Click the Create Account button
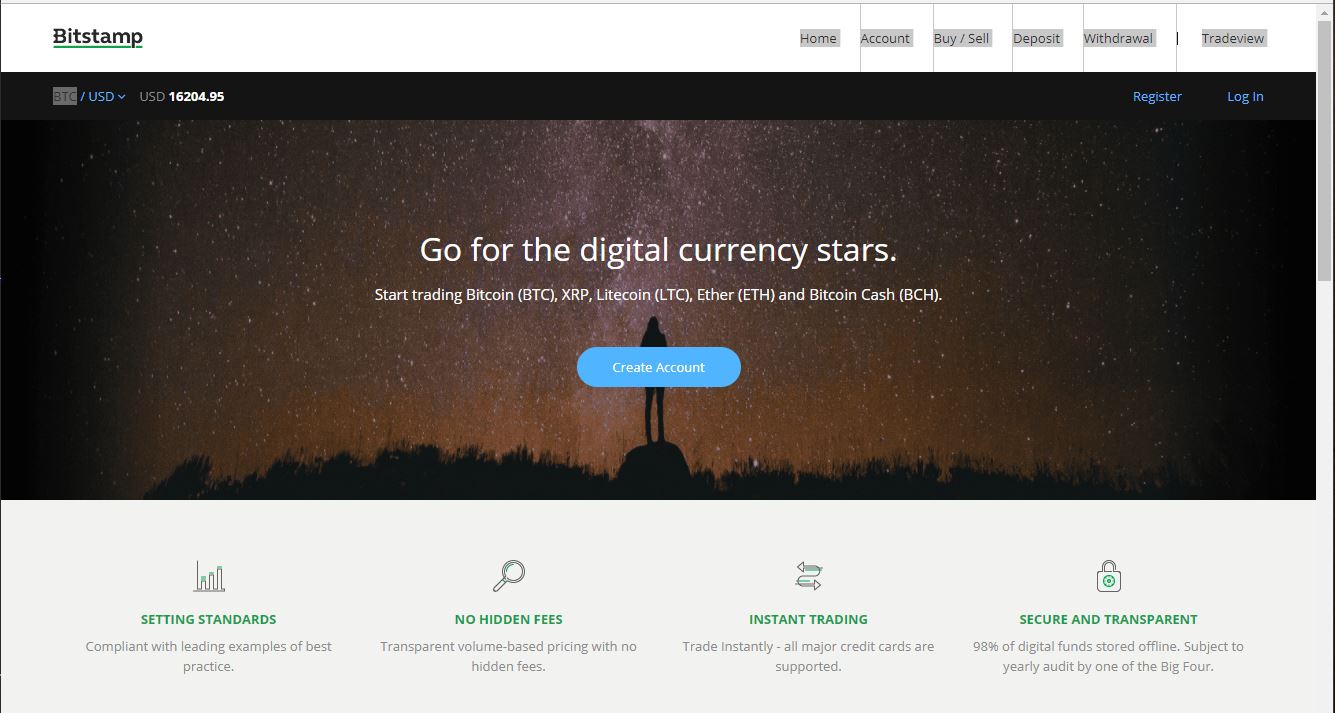This screenshot has height=713, width=1335. [x=659, y=367]
